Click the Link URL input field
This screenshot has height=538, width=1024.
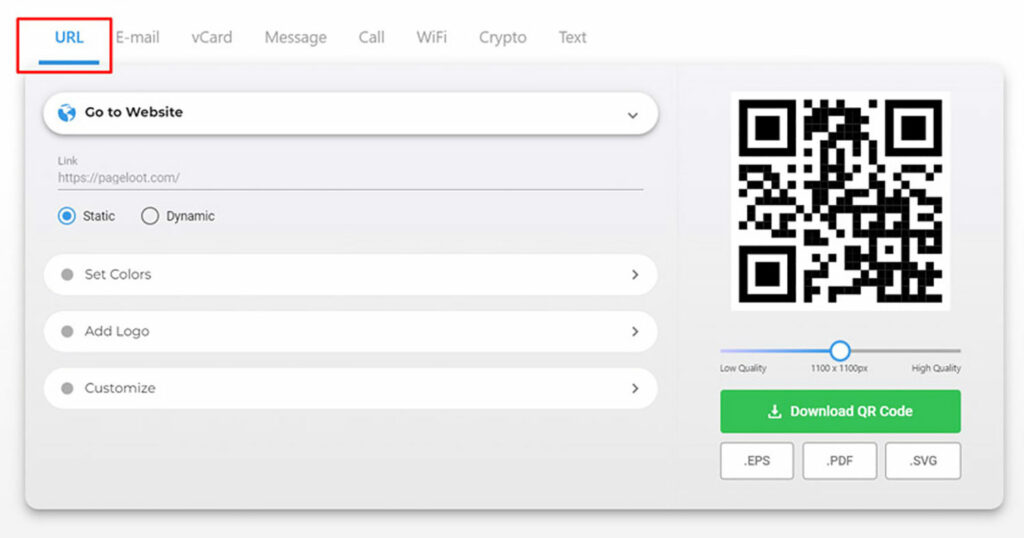tap(350, 178)
